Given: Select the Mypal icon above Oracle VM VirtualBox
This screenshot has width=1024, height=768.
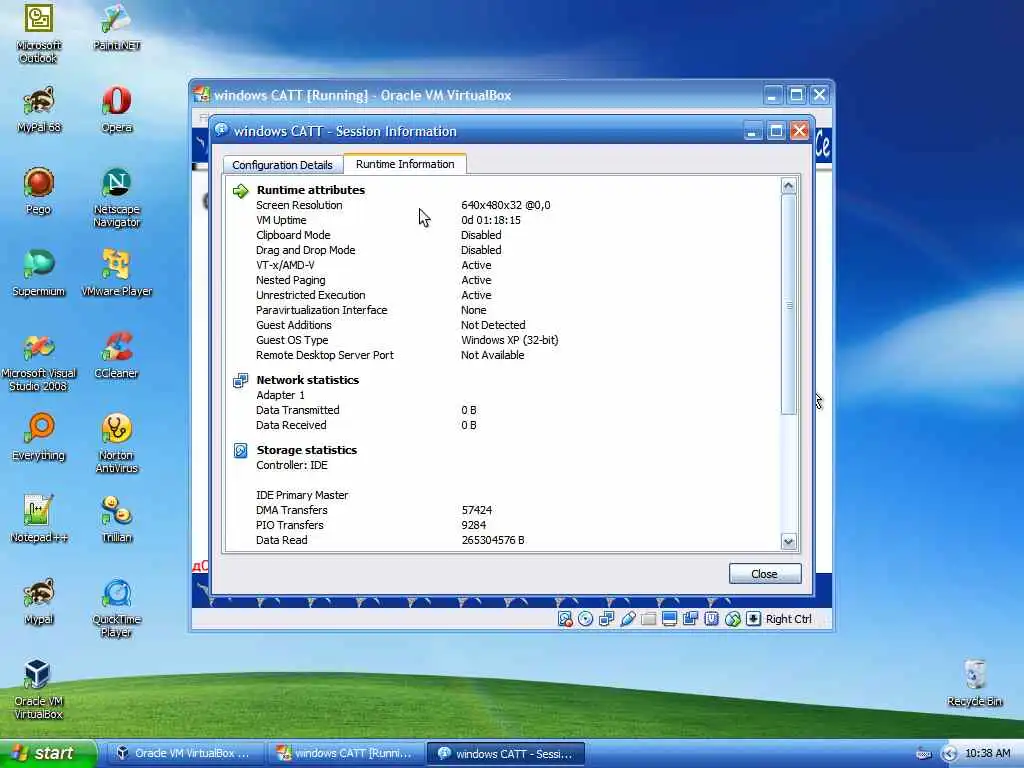Looking at the screenshot, I should (39, 601).
